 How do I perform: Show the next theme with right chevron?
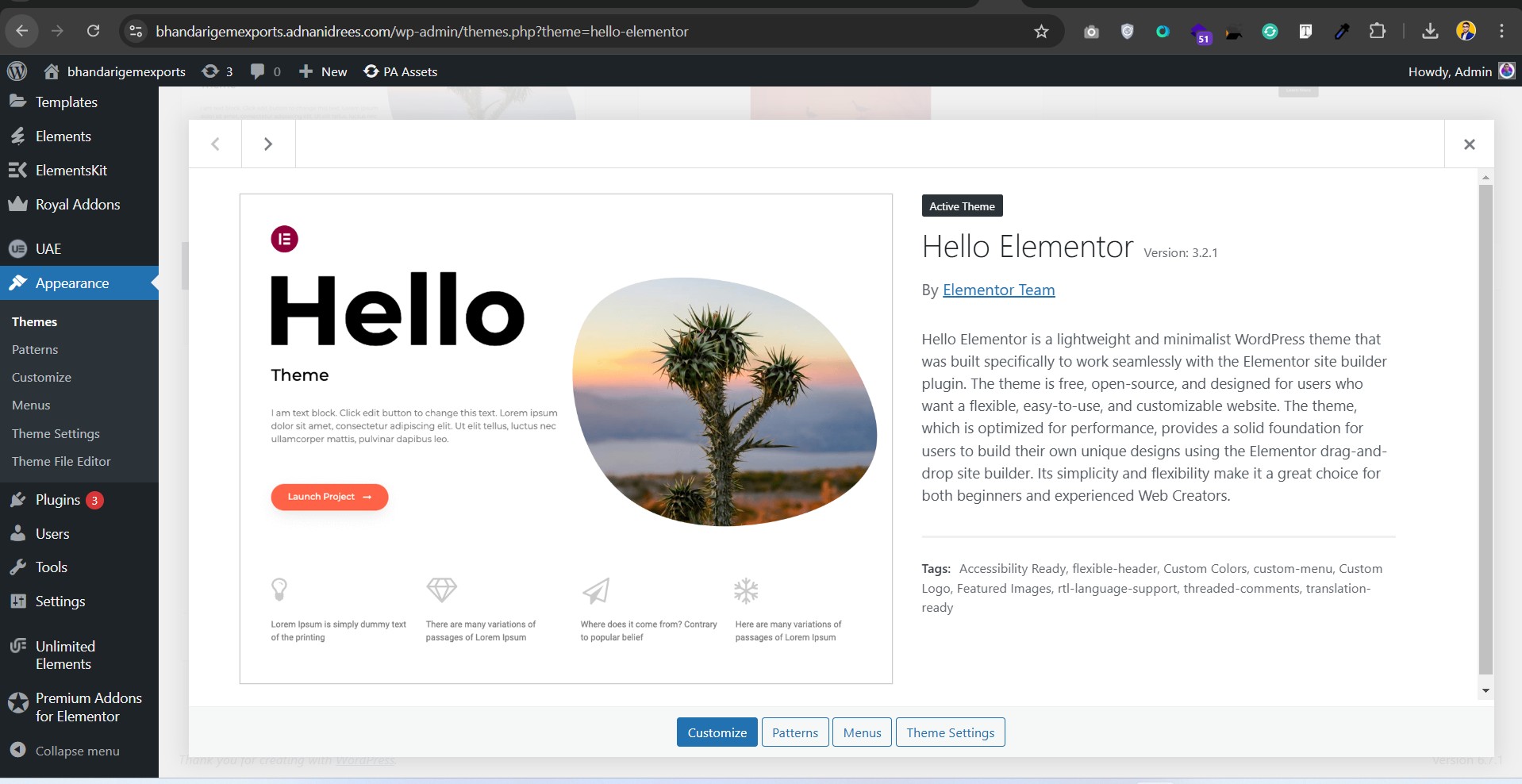coord(268,144)
